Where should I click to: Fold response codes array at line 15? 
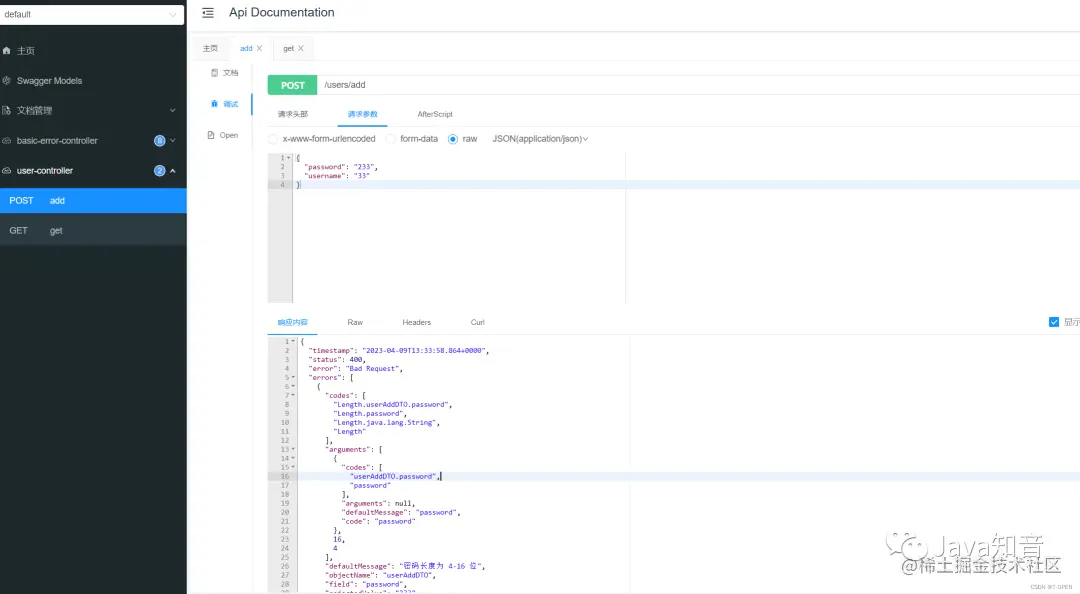pos(293,467)
